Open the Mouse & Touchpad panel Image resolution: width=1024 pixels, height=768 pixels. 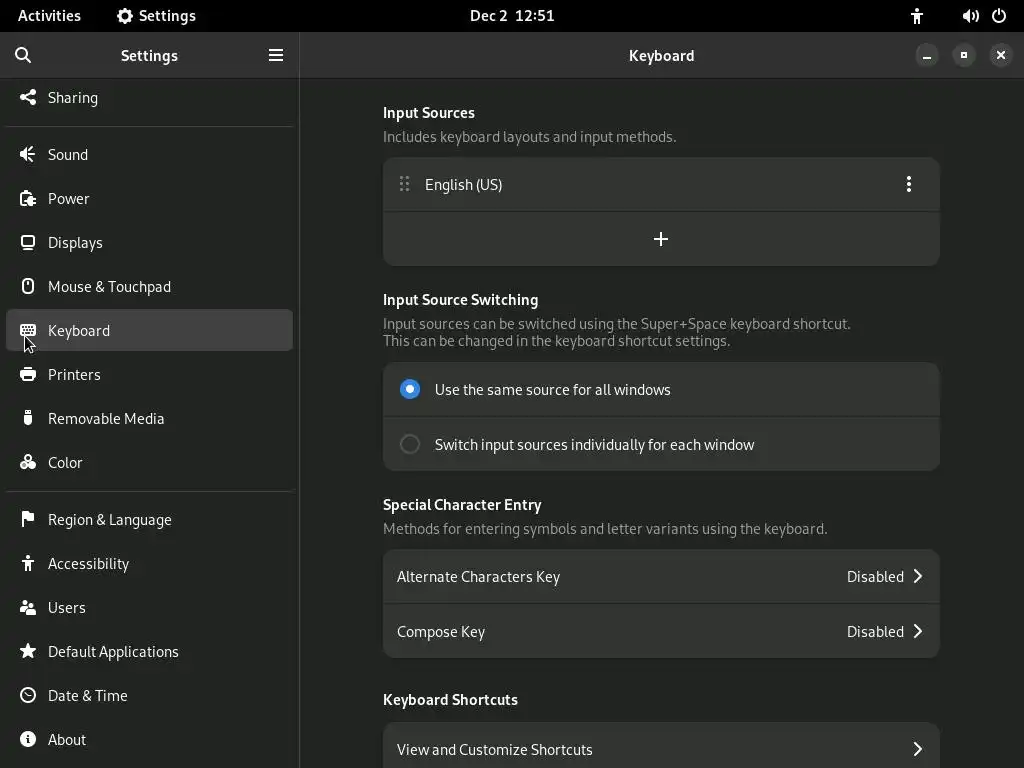(x=109, y=286)
